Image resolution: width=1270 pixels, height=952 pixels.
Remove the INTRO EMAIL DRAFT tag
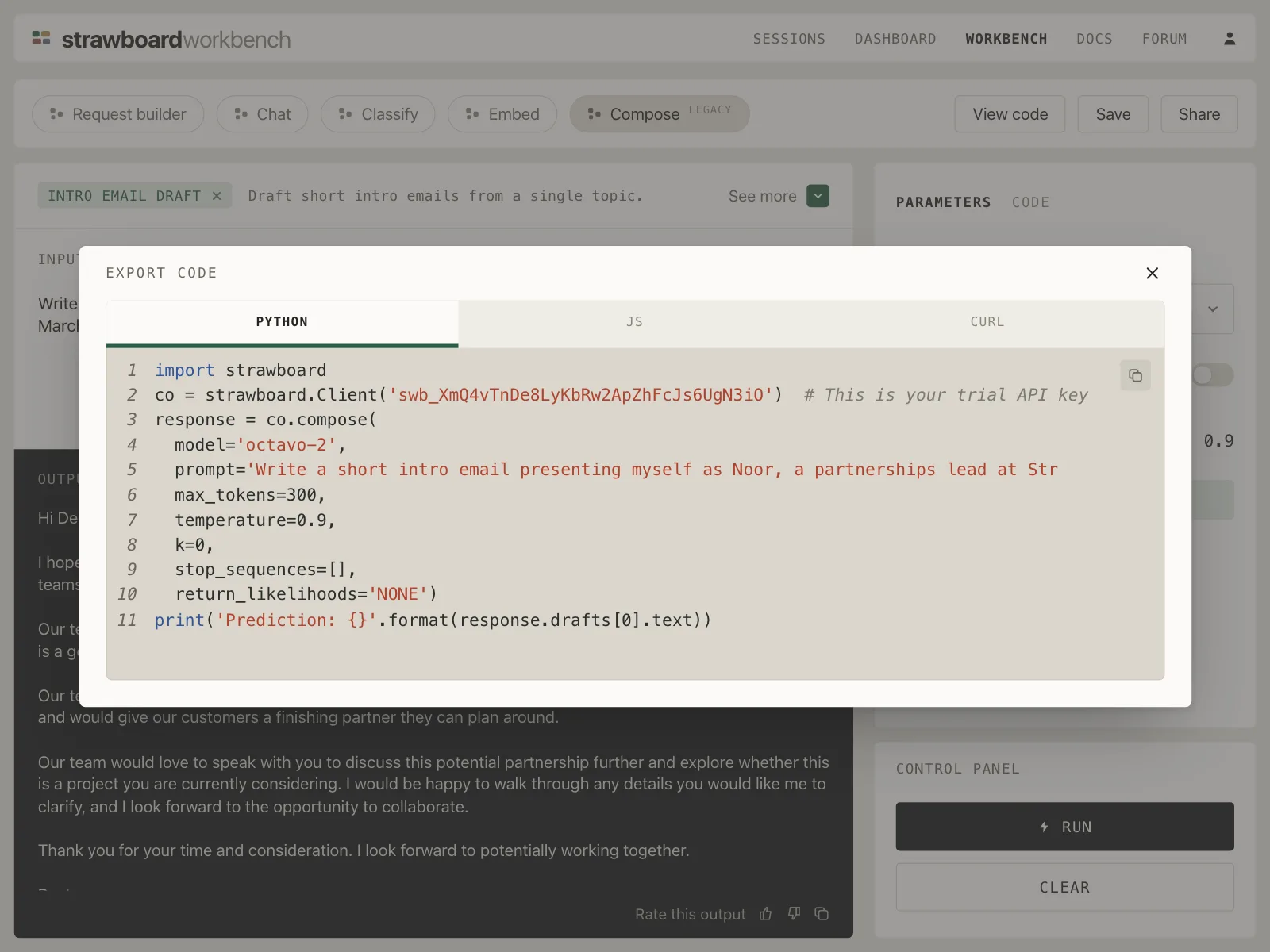coord(217,196)
